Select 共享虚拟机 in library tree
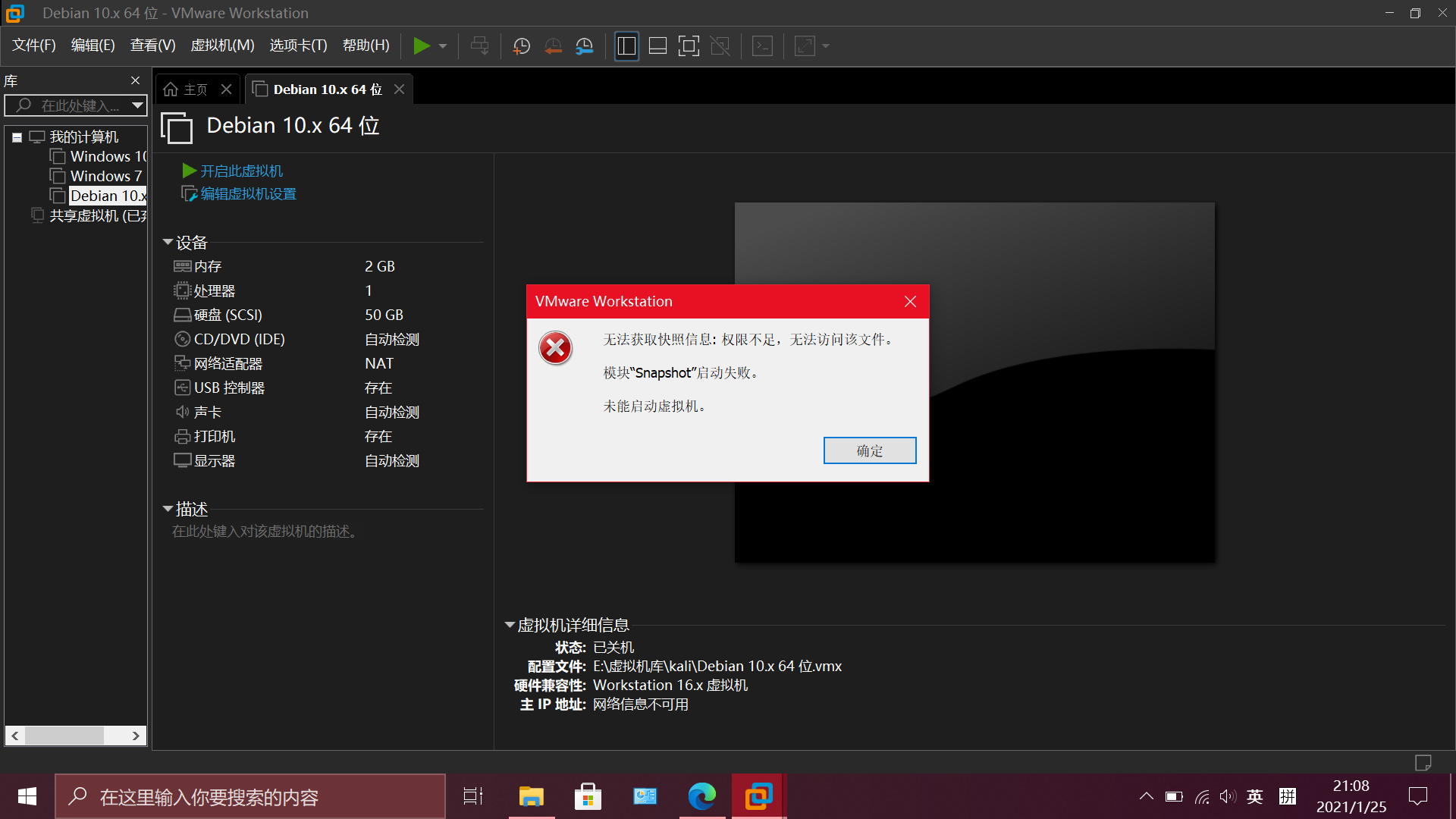Image resolution: width=1456 pixels, height=819 pixels. coord(90,216)
